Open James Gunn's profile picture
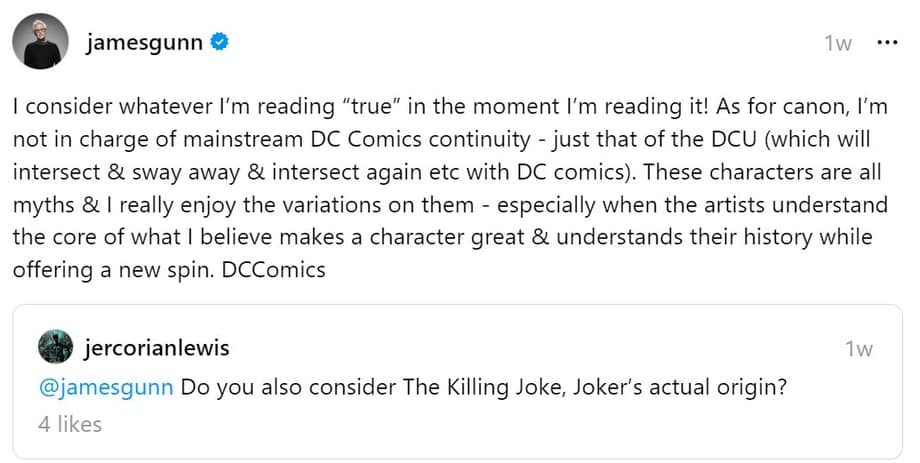This screenshot has height=463, width=920. (x=40, y=42)
